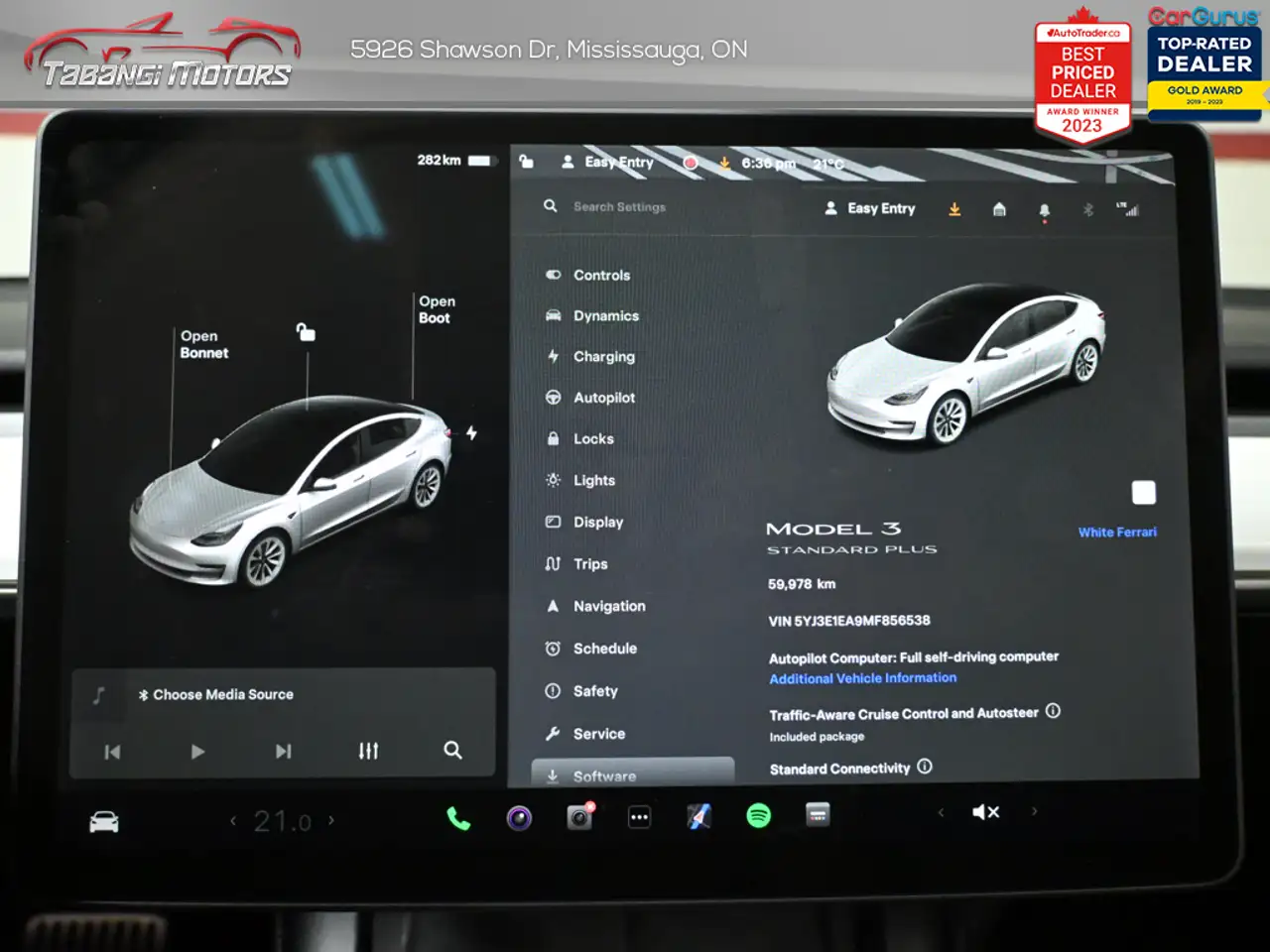Open the dashcam icon with red dot

[x=579, y=816]
